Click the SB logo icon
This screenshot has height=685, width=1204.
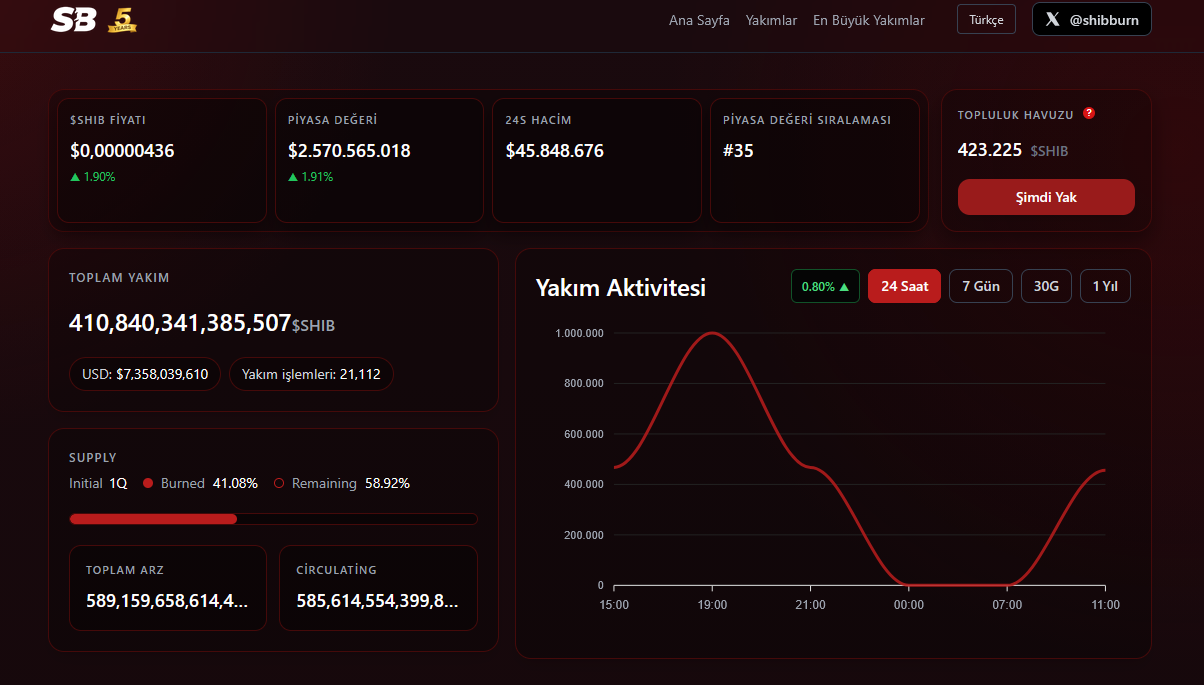pos(73,19)
